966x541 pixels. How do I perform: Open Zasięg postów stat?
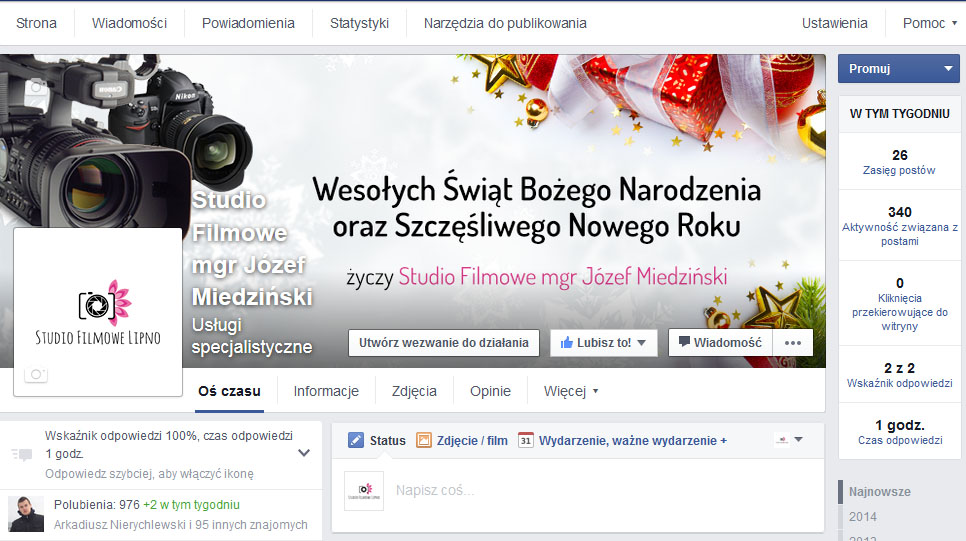coord(899,162)
